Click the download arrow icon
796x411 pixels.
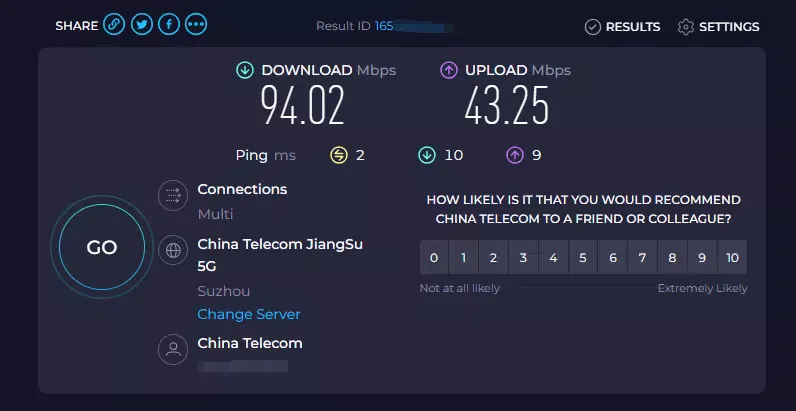[x=245, y=70]
